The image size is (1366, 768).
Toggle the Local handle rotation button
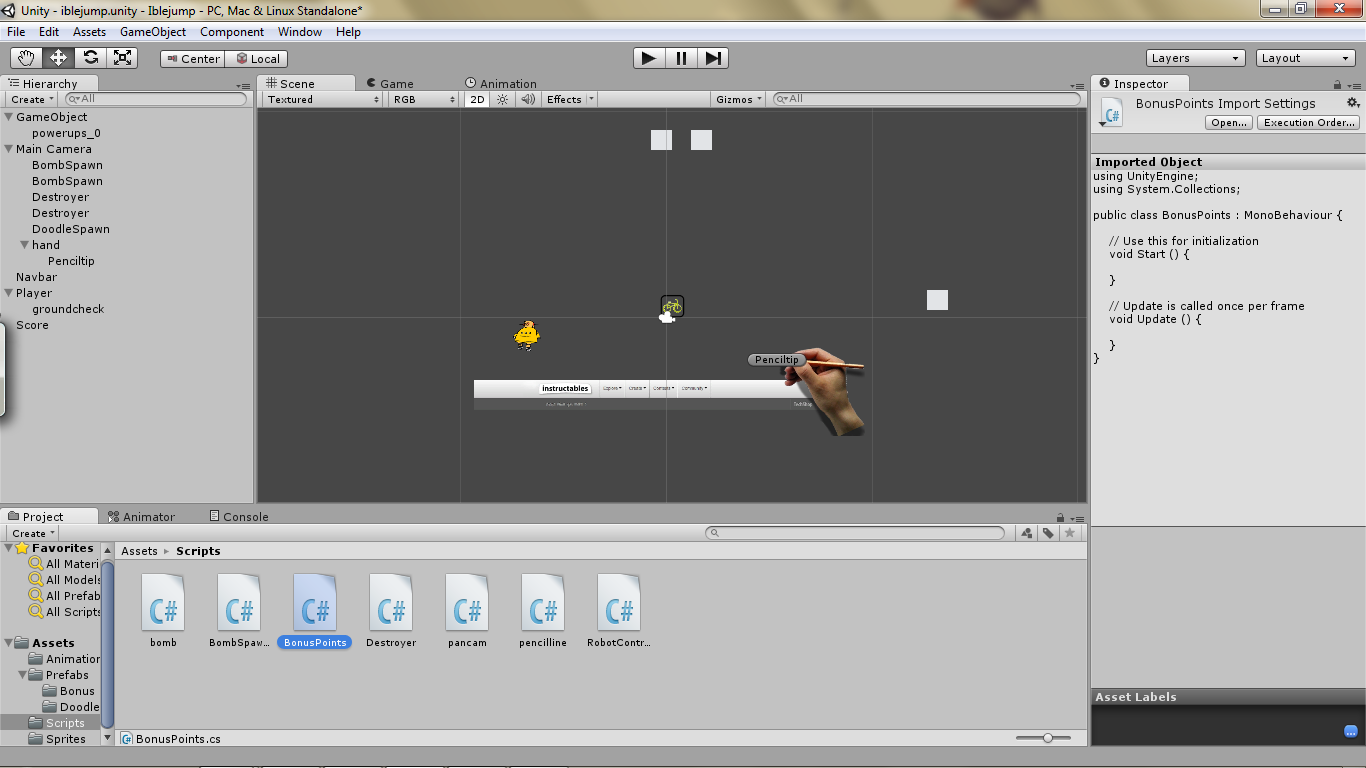point(257,59)
